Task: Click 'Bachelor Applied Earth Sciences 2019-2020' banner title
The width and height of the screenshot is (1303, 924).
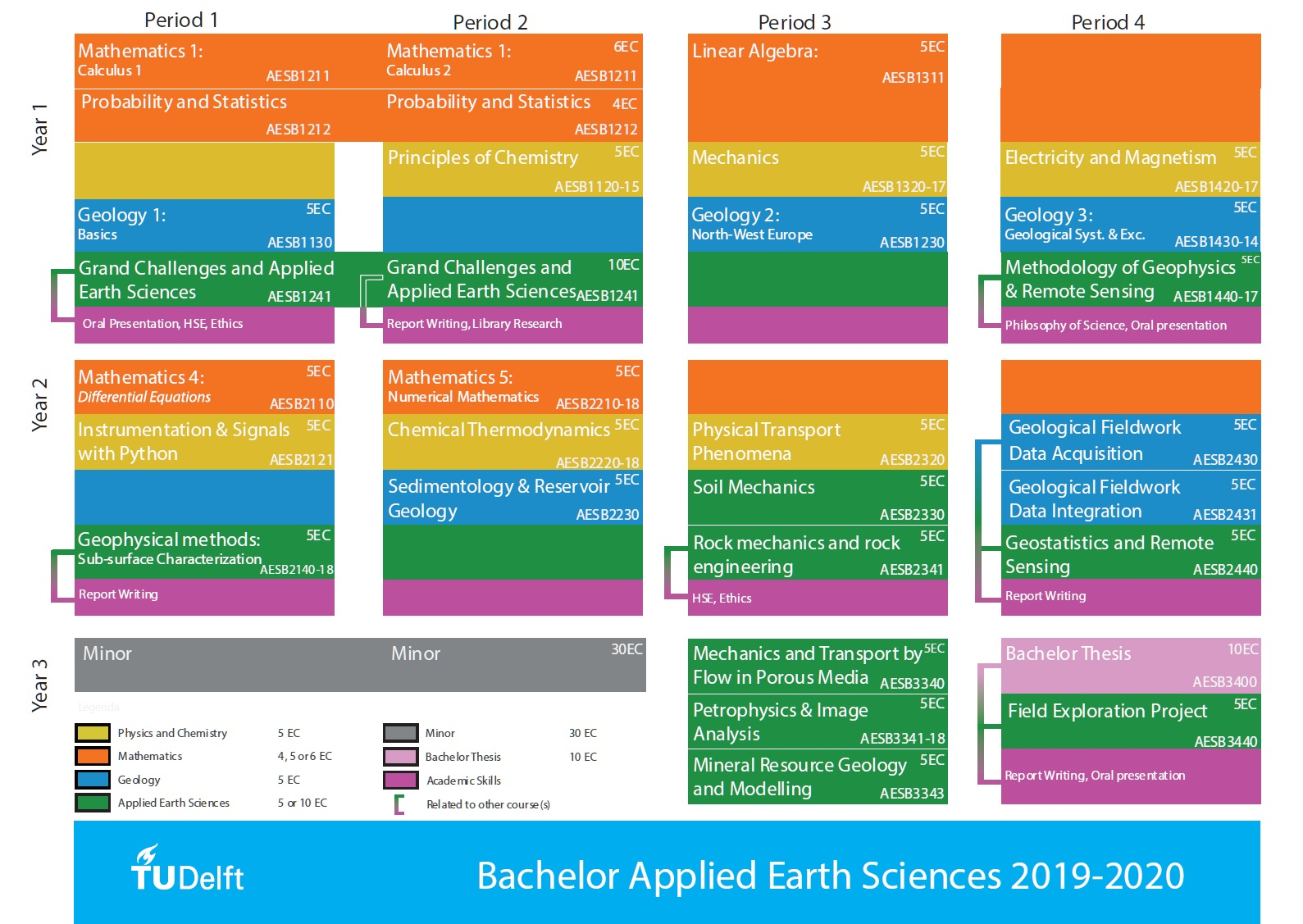Action: click(x=831, y=876)
